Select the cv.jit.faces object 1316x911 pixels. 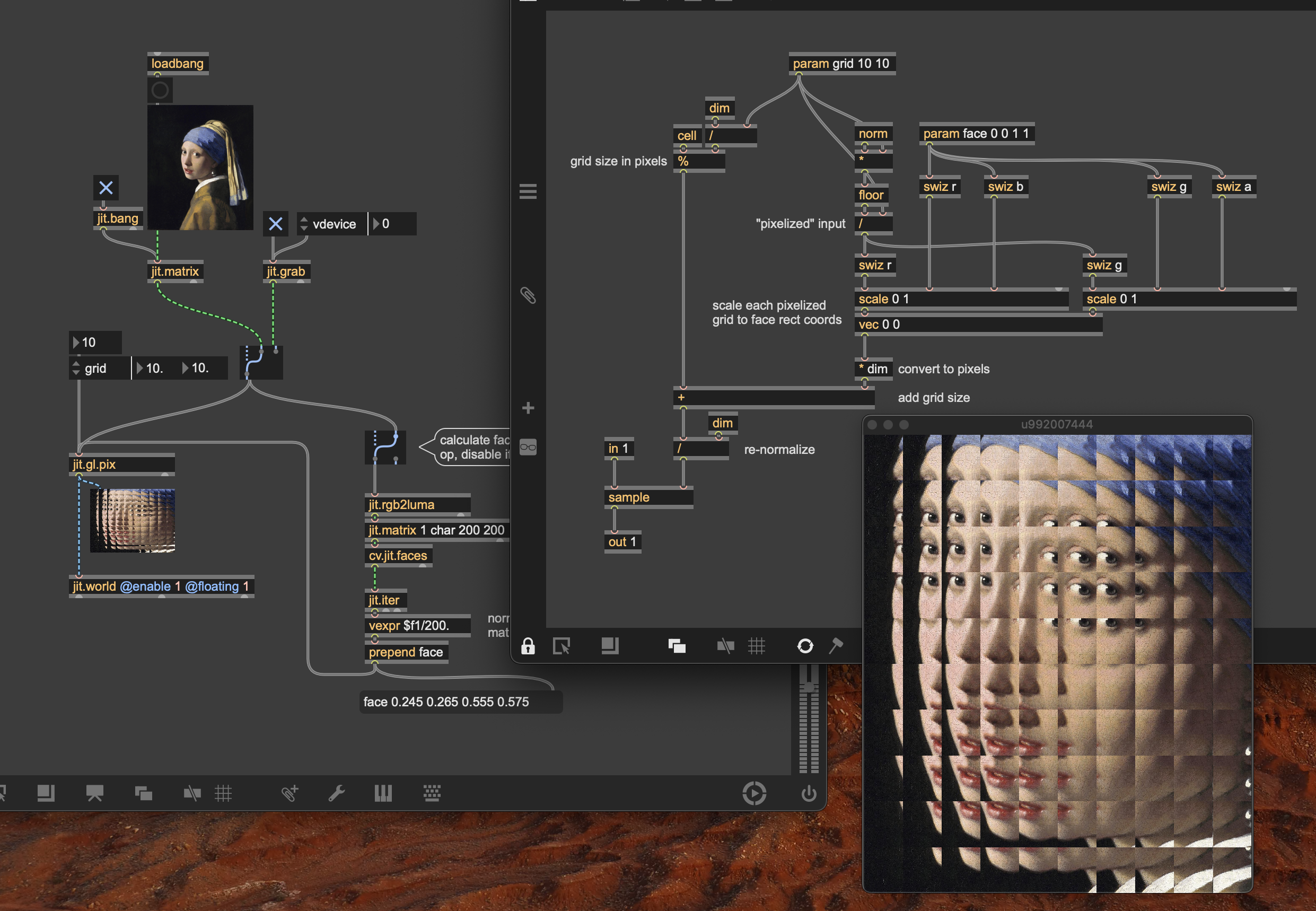[x=398, y=556]
